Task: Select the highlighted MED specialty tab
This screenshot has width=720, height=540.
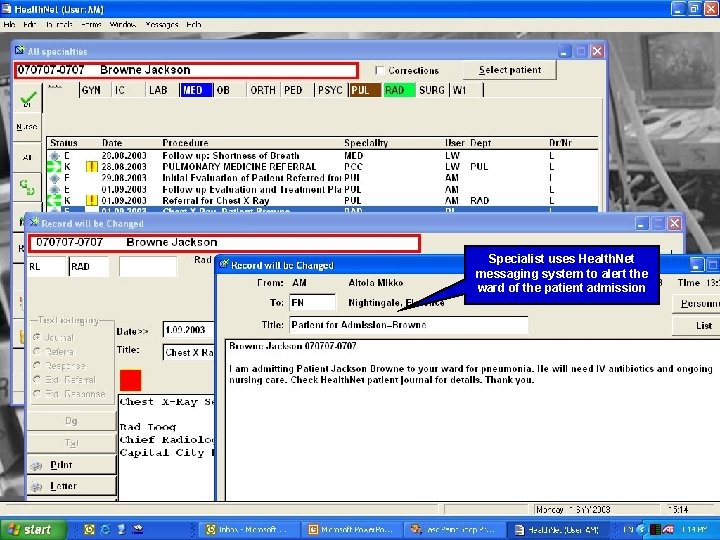Action: (197, 90)
